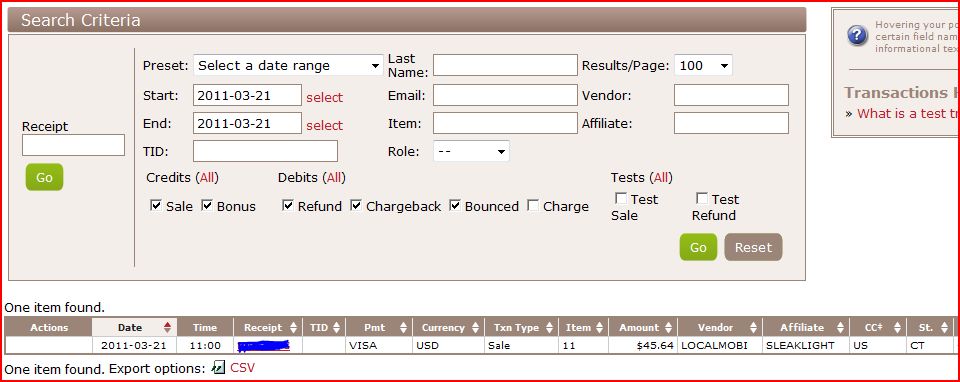Click the Affiliate input field
This screenshot has width=960, height=382.
point(731,123)
